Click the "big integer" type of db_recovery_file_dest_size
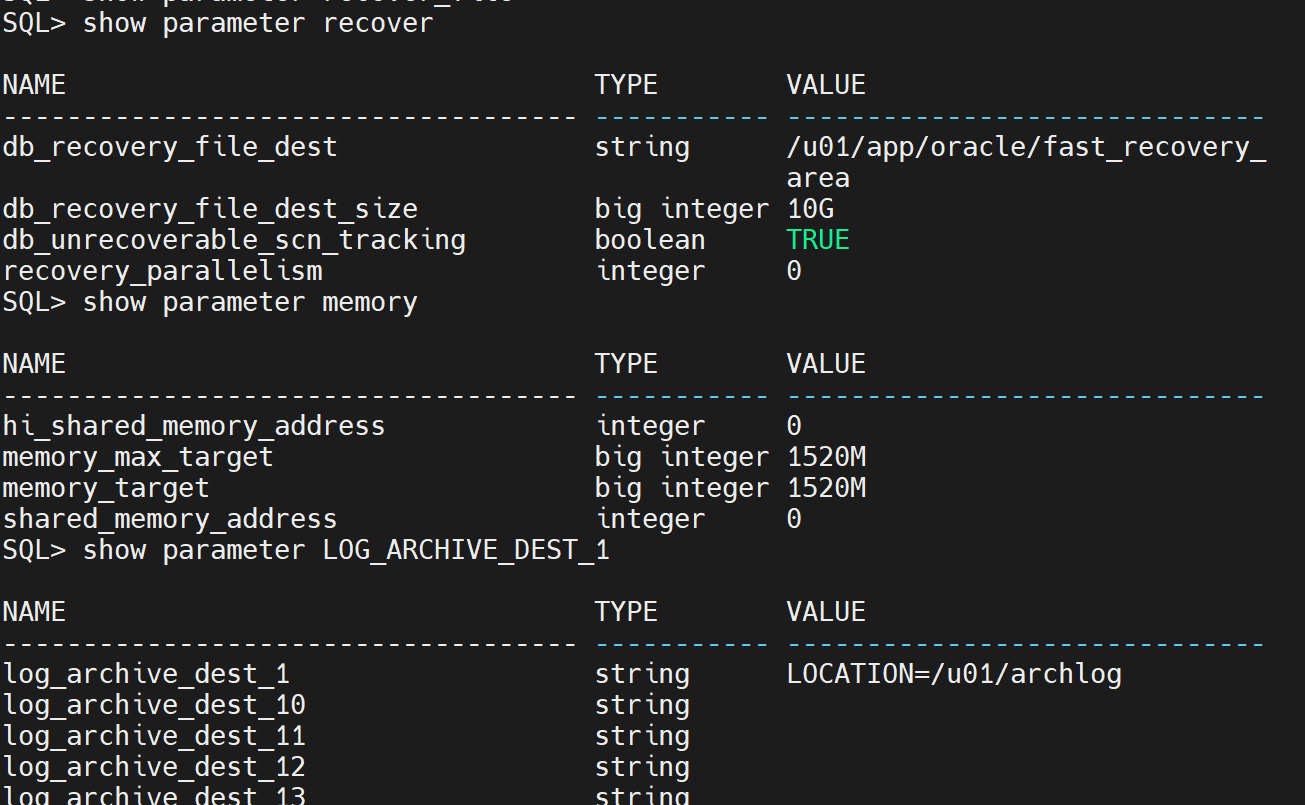Image resolution: width=1305 pixels, height=805 pixels. click(682, 209)
